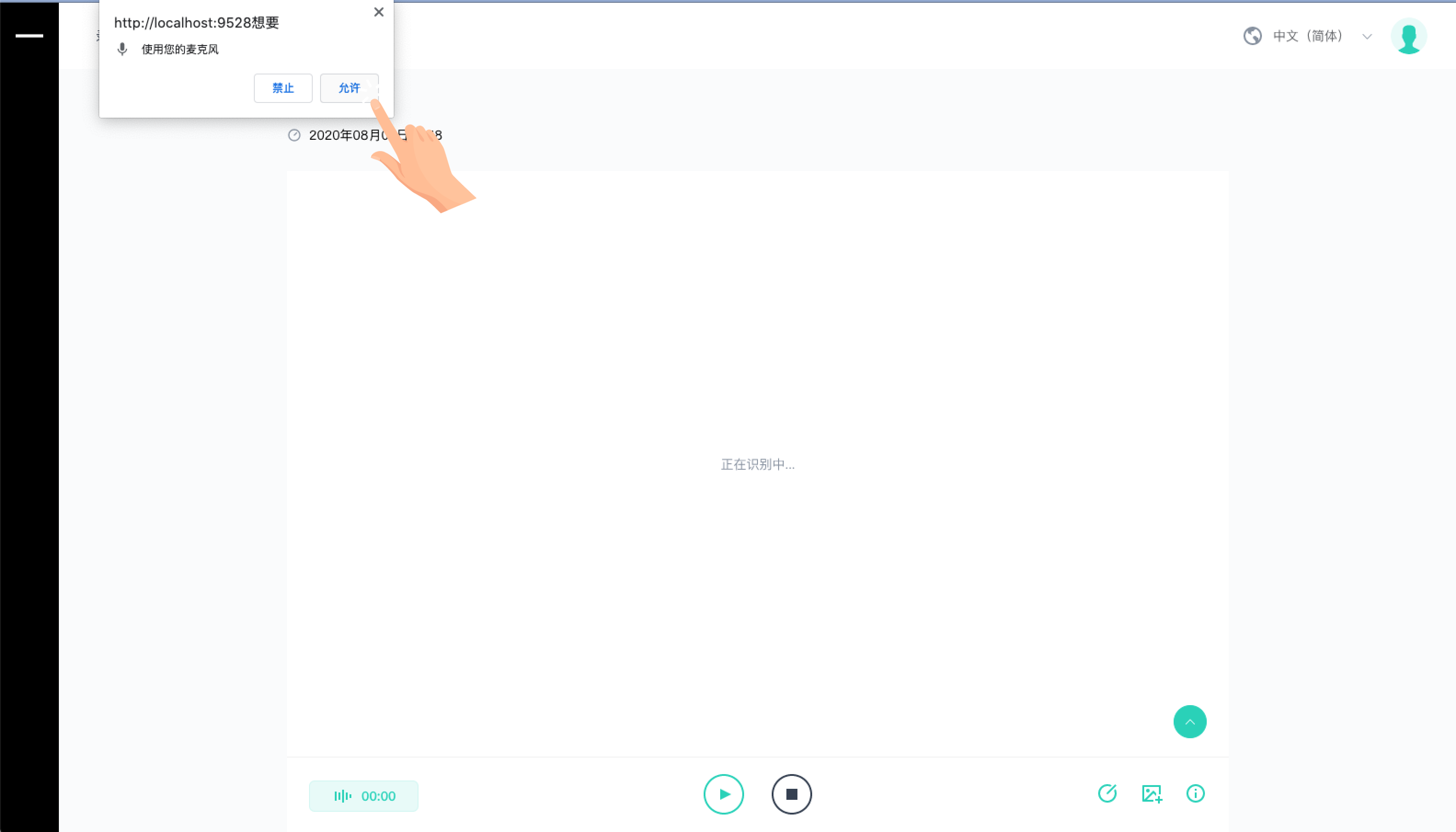This screenshot has width=1456, height=832.
Task: Open the 中文（简体）language selector
Action: [1307, 36]
